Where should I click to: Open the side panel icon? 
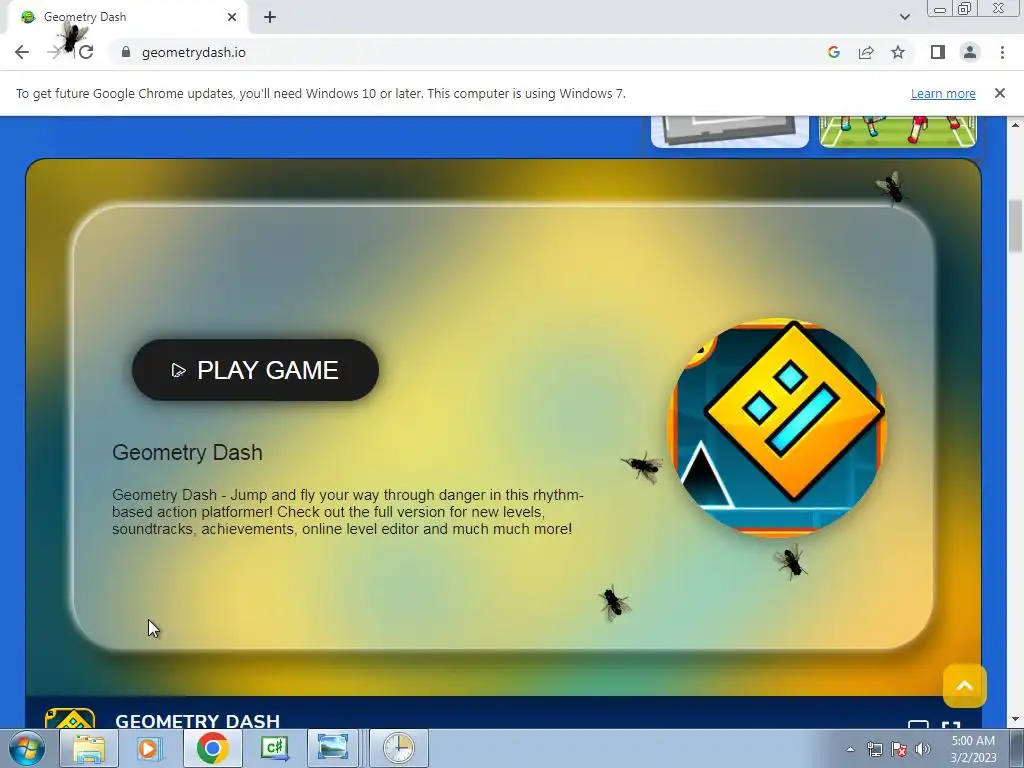click(938, 52)
